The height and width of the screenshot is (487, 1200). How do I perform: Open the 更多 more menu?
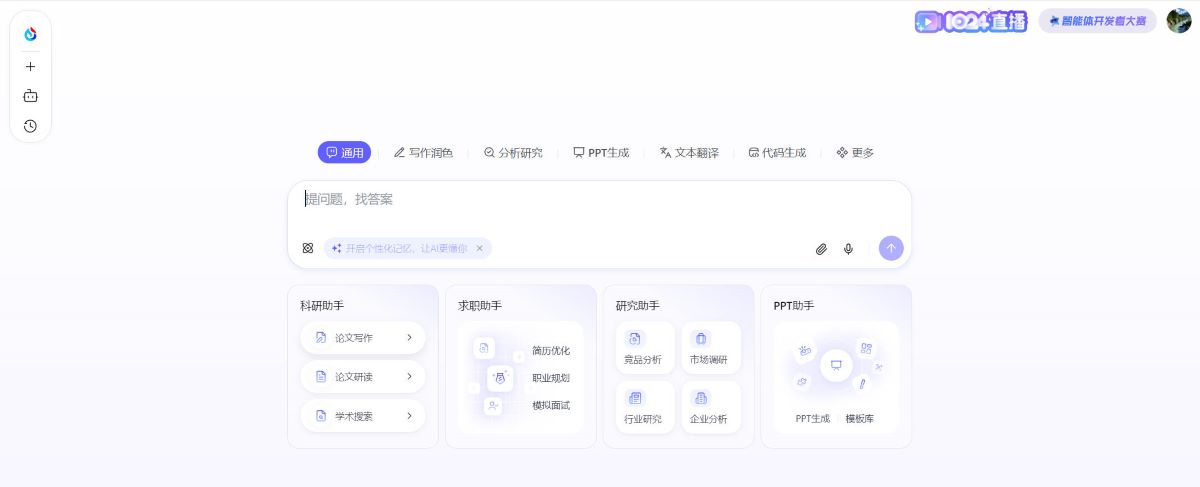(855, 153)
